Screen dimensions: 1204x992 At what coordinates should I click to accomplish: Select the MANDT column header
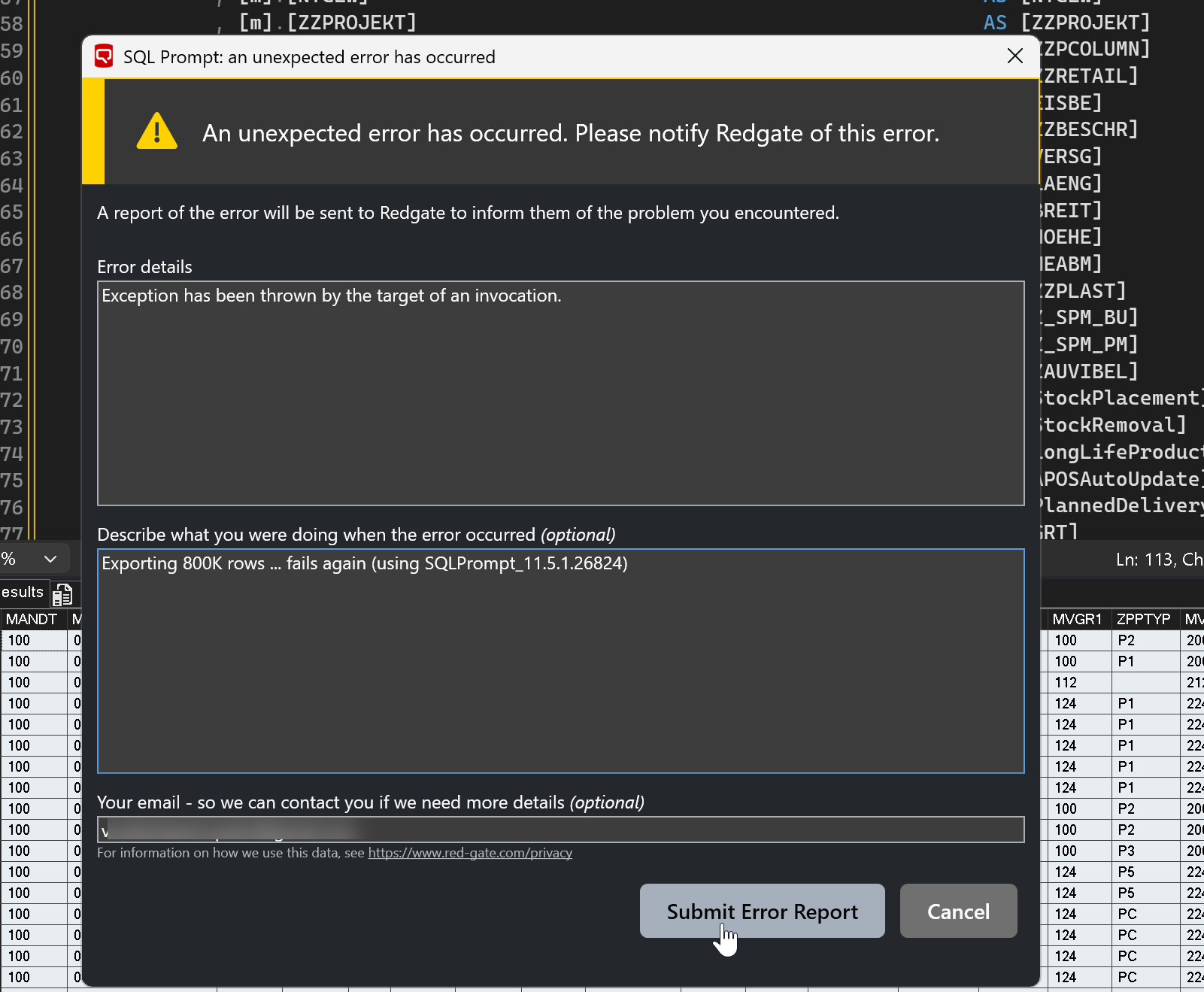coord(32,619)
